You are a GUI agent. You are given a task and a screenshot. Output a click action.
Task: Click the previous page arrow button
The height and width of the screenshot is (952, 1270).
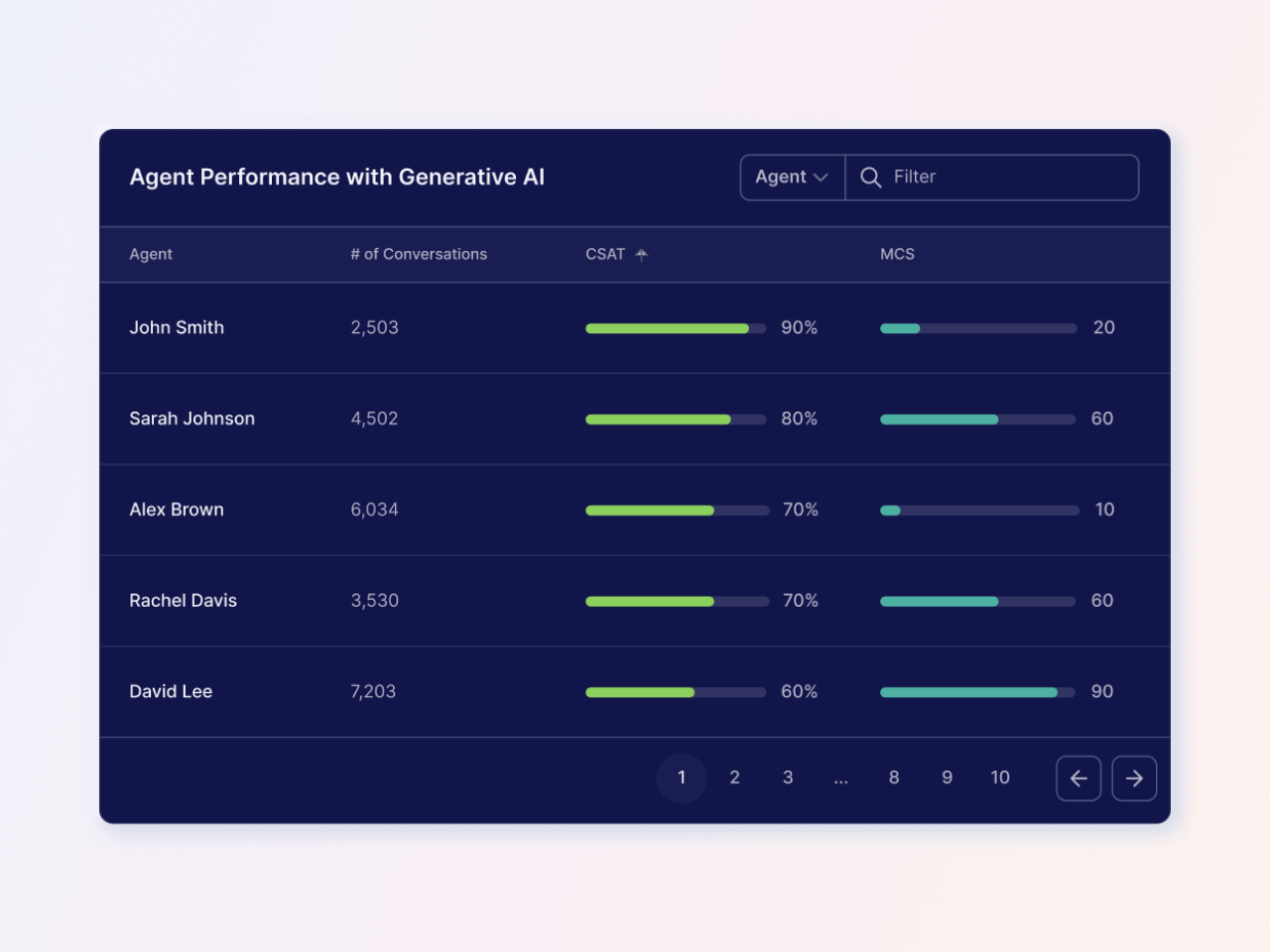(1079, 778)
